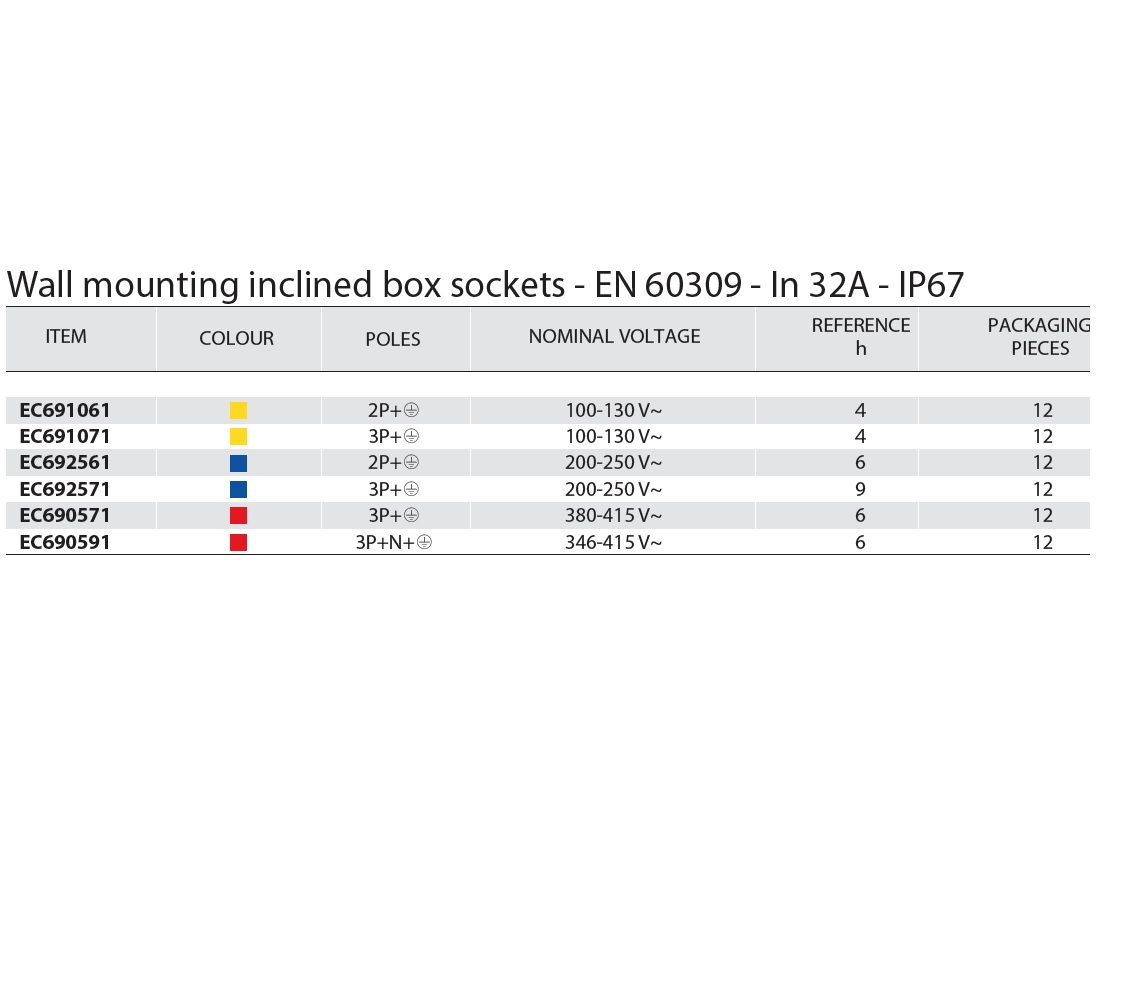Click the yellow swatch in row EC691061
Viewport: 1136px width, 1000px height.
pos(238,411)
